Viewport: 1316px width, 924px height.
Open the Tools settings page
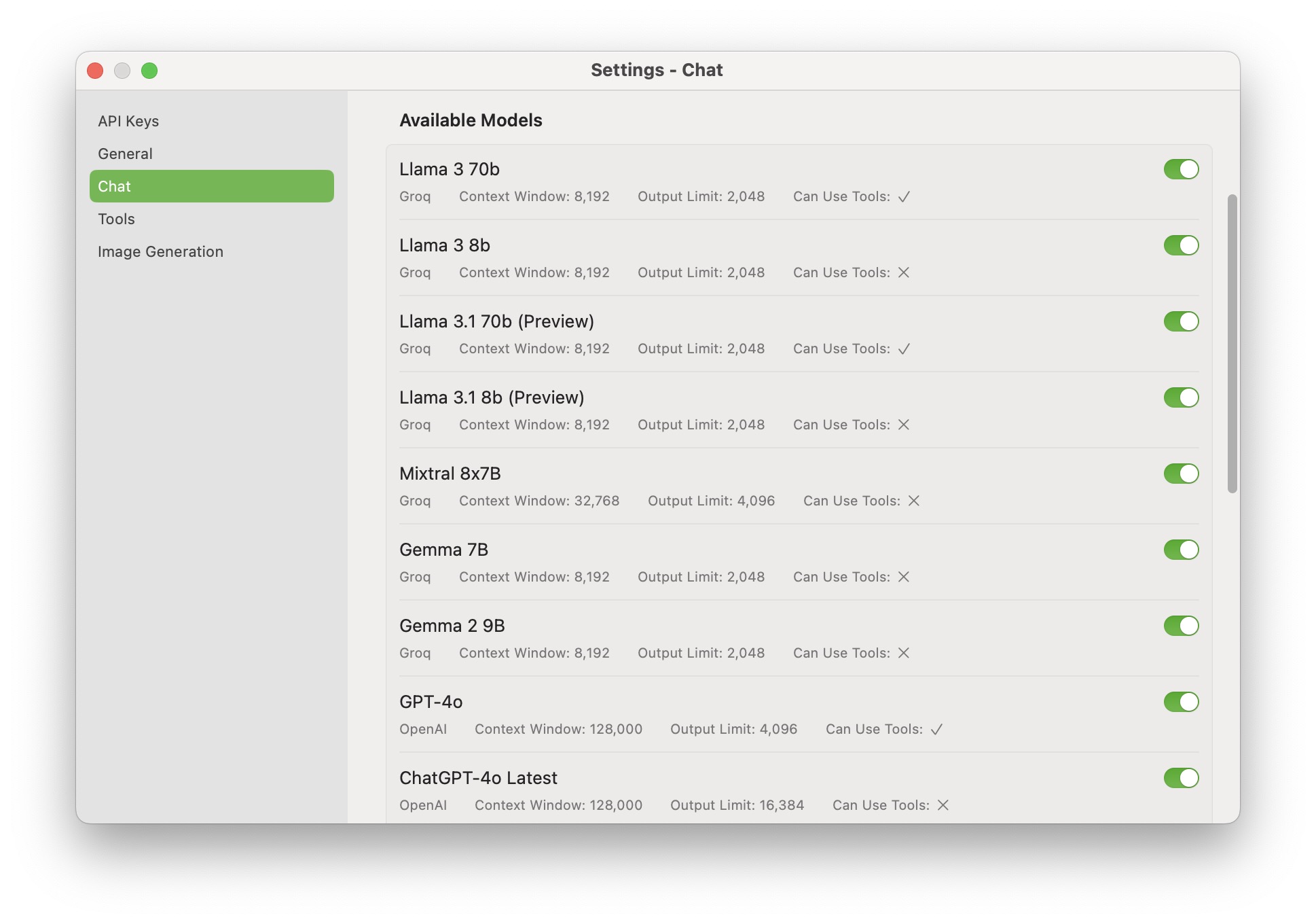[x=116, y=219]
